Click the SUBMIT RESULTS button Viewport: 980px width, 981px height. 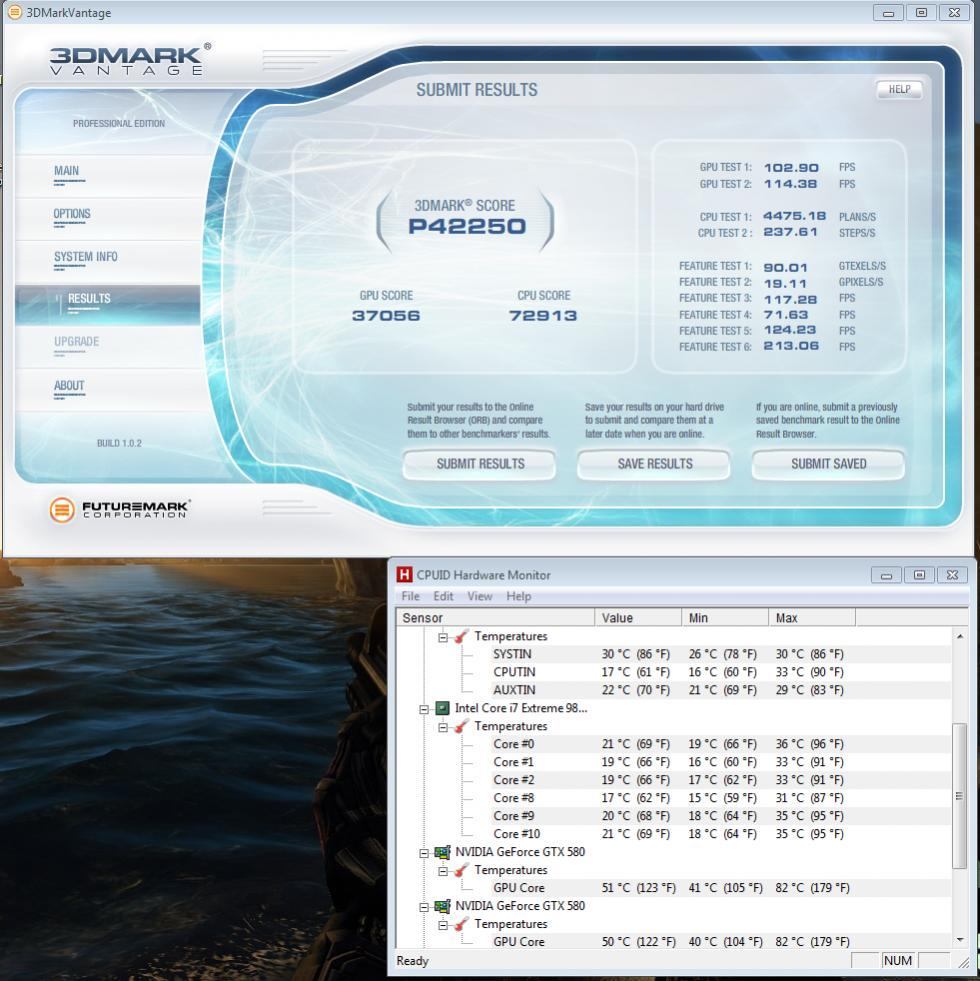(479, 464)
